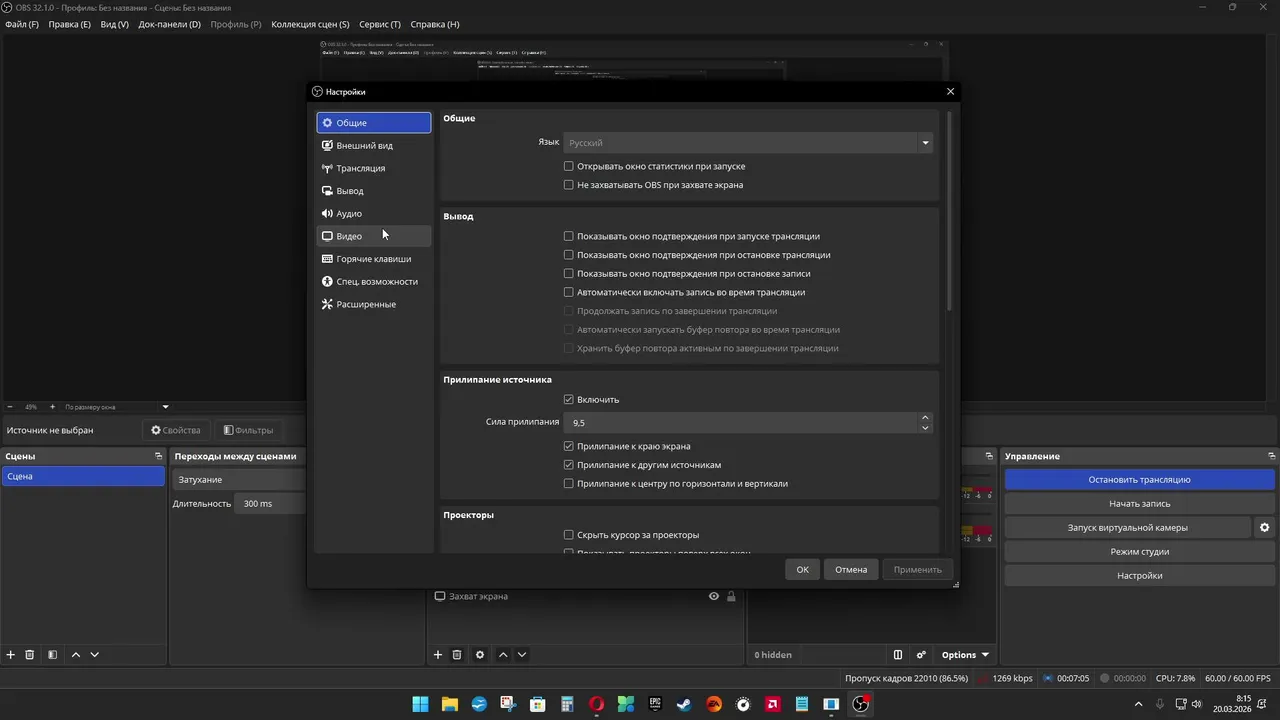Open Calculator from the taskbar
This screenshot has height=720, width=1280.
[567, 704]
